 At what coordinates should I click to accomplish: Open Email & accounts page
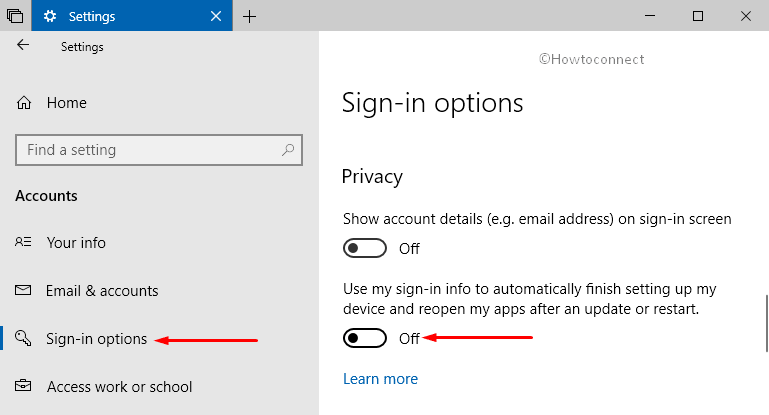[x=102, y=290]
